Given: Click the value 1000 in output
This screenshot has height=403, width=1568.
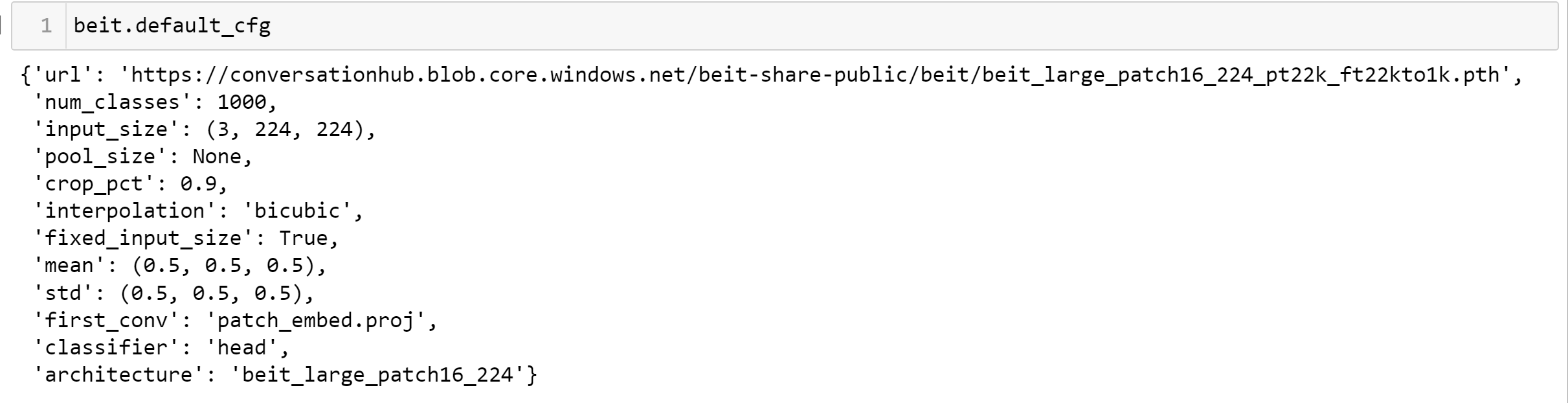Looking at the screenshot, I should tap(241, 102).
